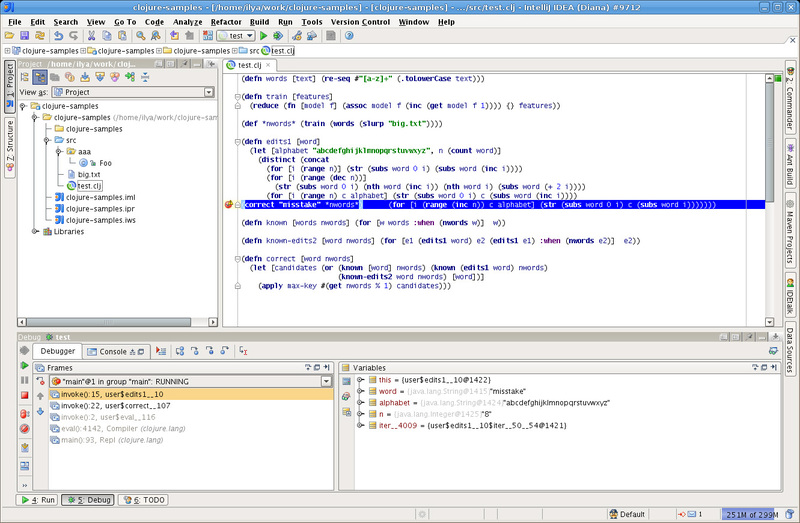Click the Step Over icon
Screen dimensions: 800x523
(x=180, y=351)
